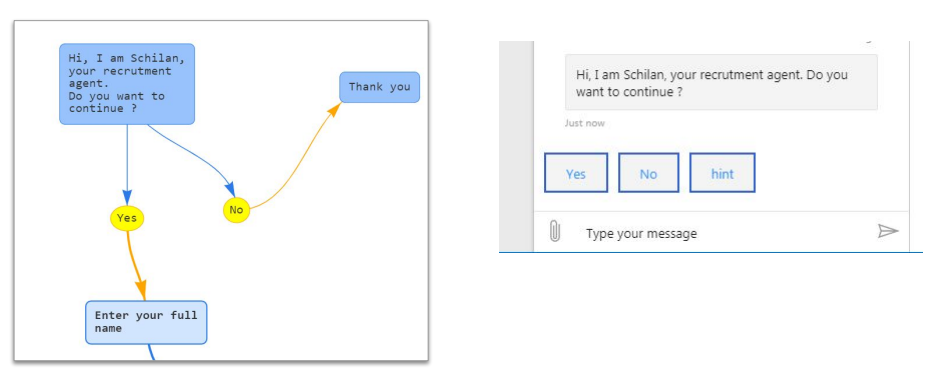Image resolution: width=934 pixels, height=373 pixels.
Task: Click the gray strip left of the chat
Action: (516, 146)
